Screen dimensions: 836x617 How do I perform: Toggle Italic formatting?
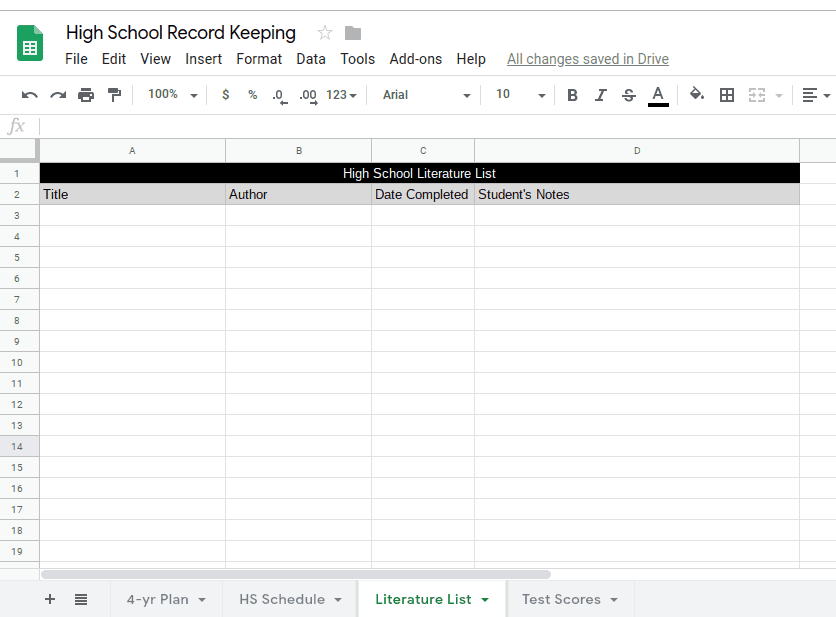point(600,95)
